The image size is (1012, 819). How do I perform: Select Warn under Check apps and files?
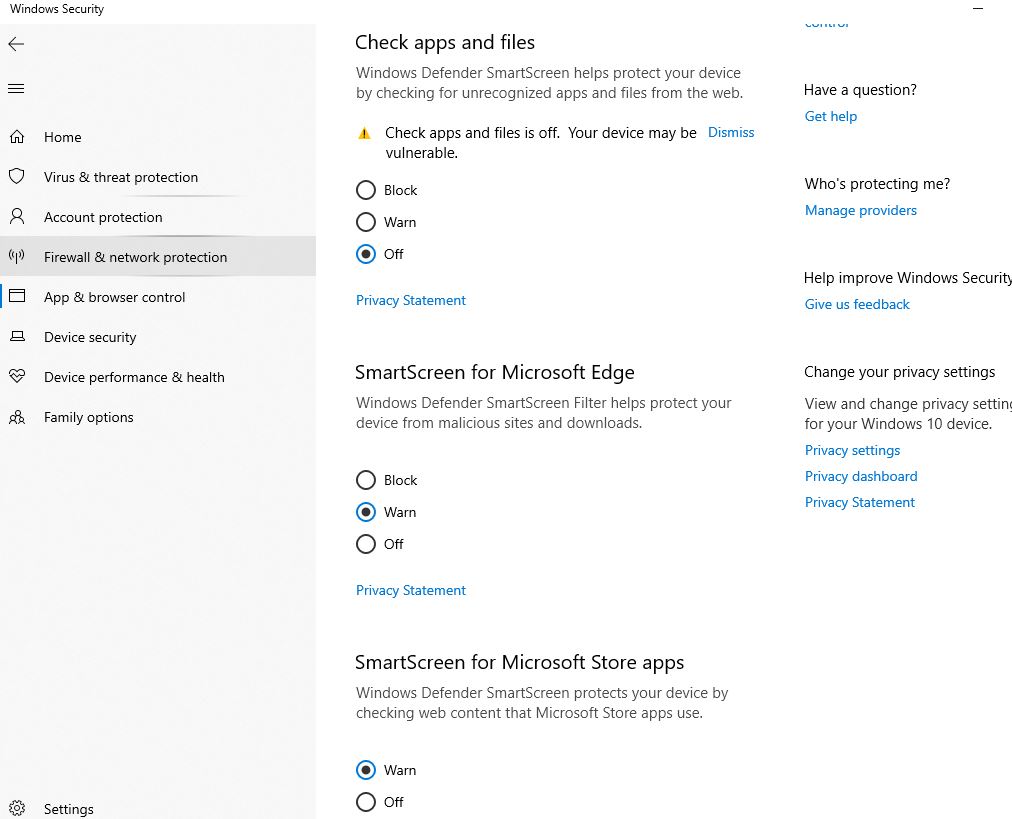point(366,222)
